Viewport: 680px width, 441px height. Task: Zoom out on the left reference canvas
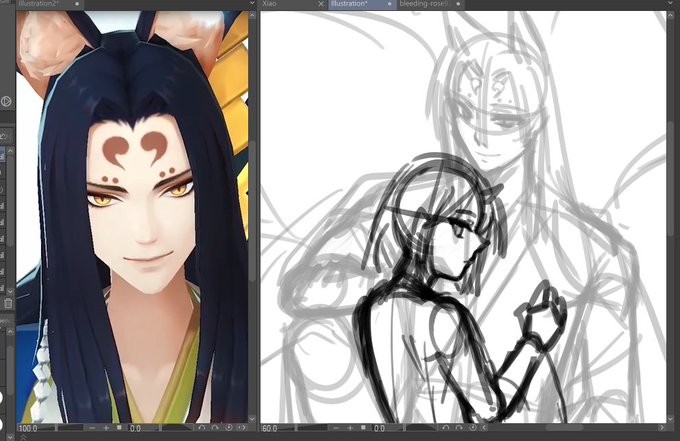(x=92, y=428)
